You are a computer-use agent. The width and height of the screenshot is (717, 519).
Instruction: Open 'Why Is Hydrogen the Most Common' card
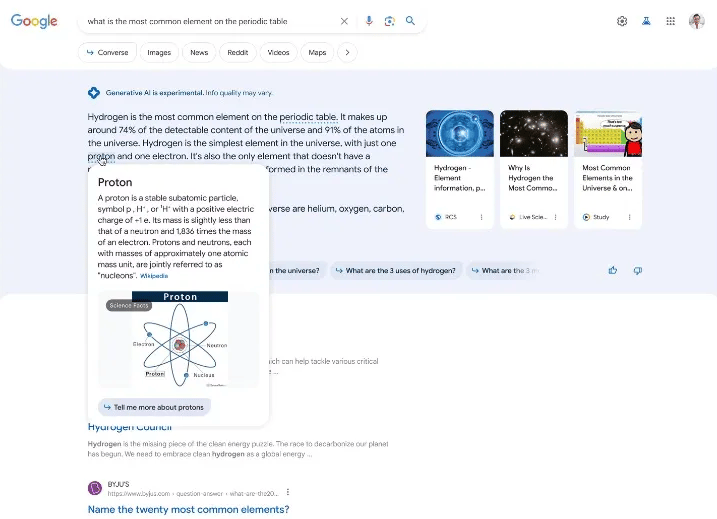534,169
